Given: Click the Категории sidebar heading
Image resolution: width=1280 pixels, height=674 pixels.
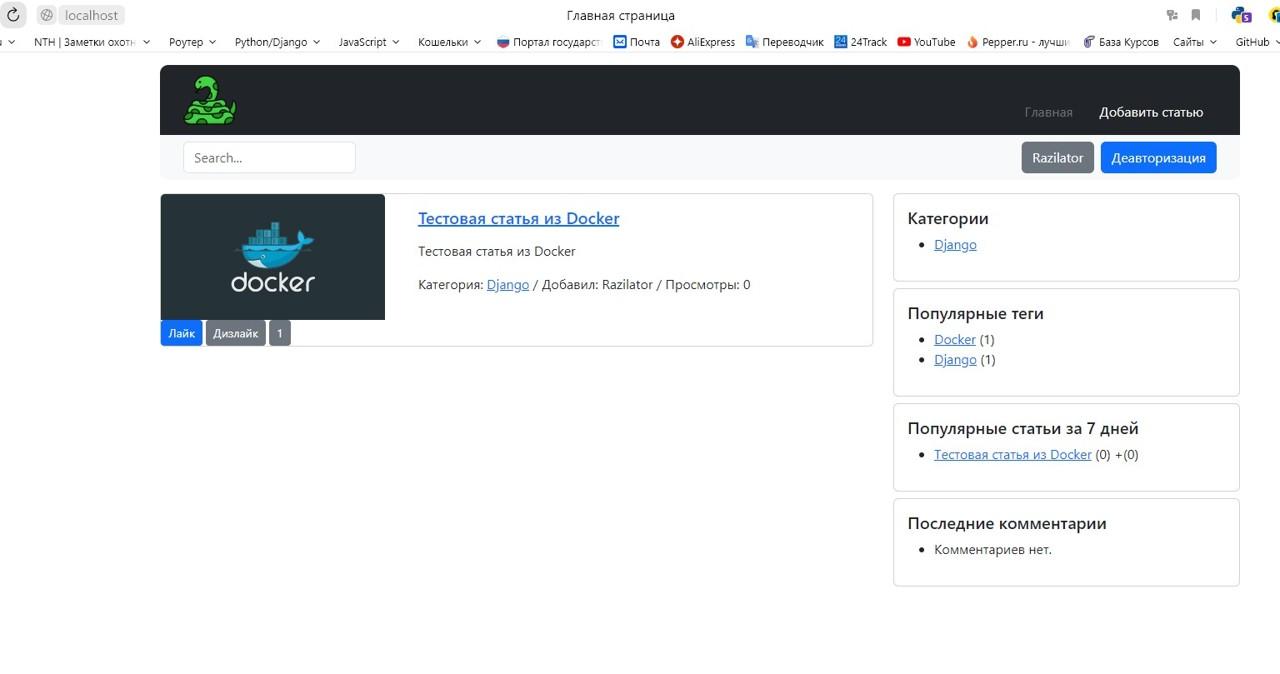Looking at the screenshot, I should coord(948,218).
